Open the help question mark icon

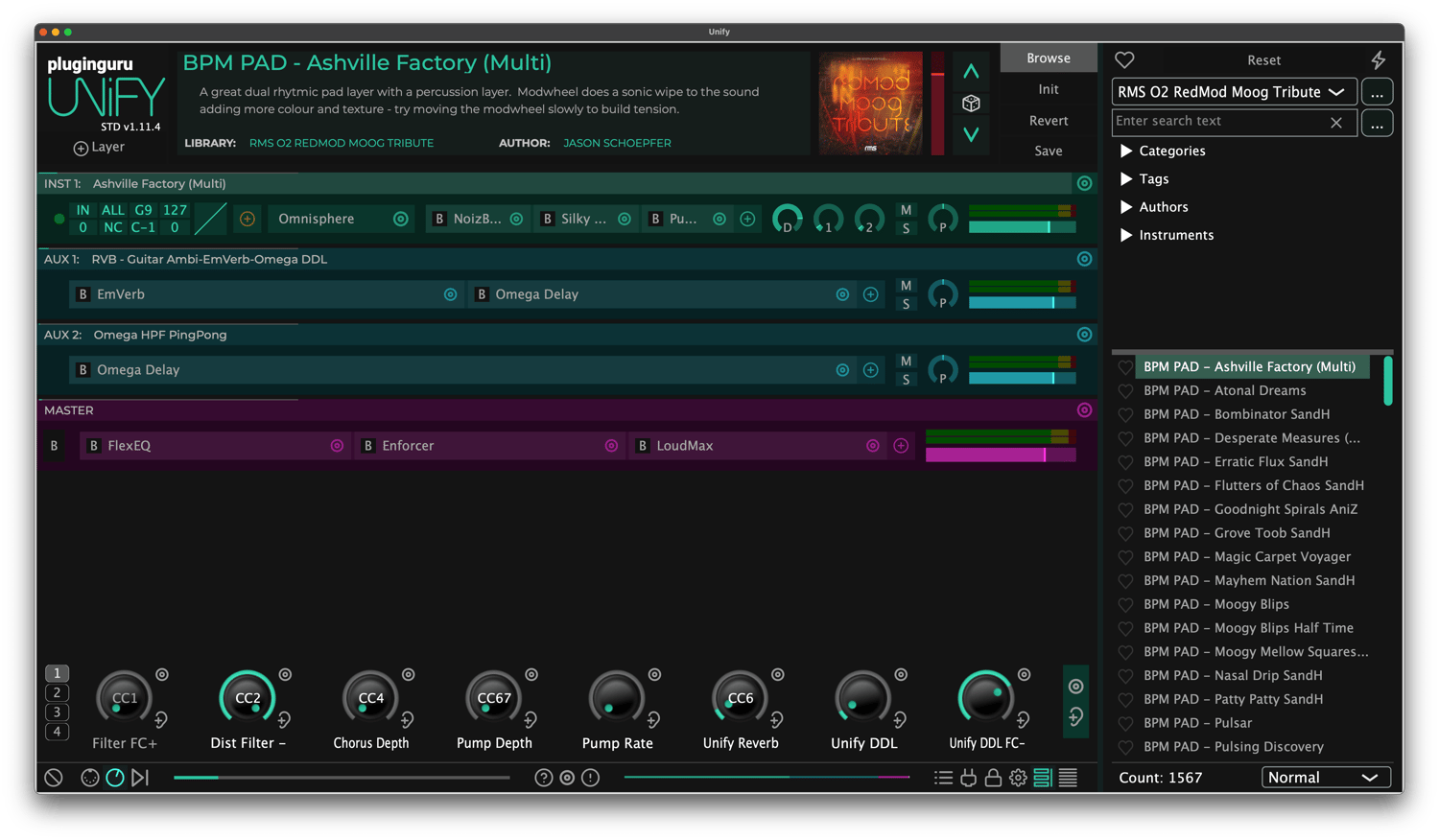[x=544, y=778]
